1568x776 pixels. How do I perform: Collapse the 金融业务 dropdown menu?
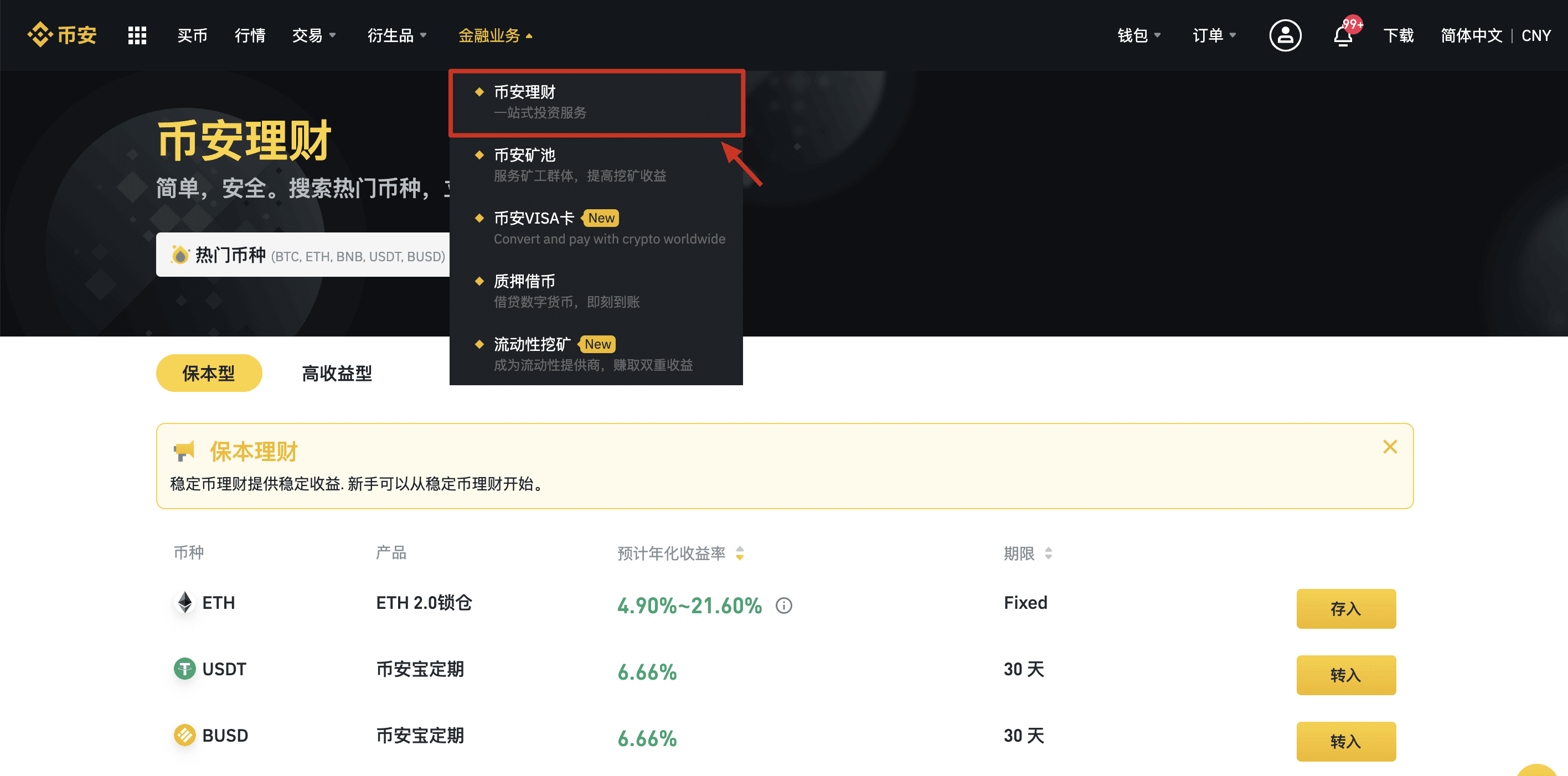click(496, 35)
